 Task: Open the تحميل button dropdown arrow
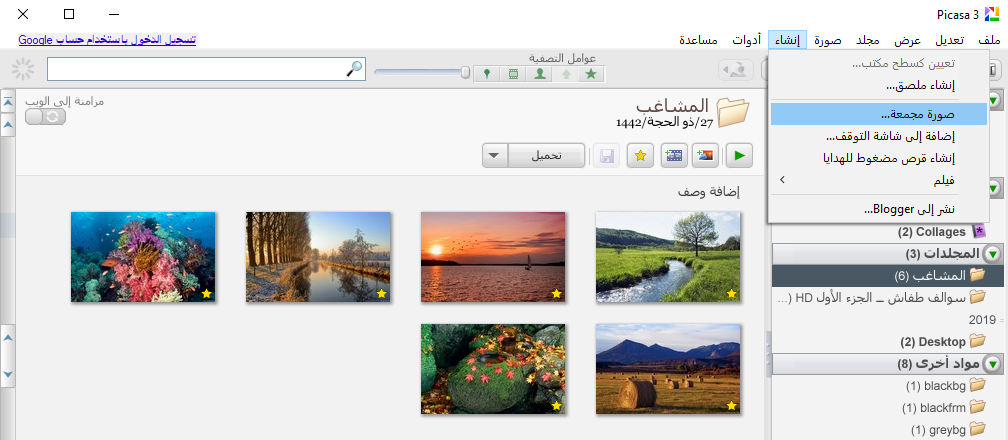(494, 155)
